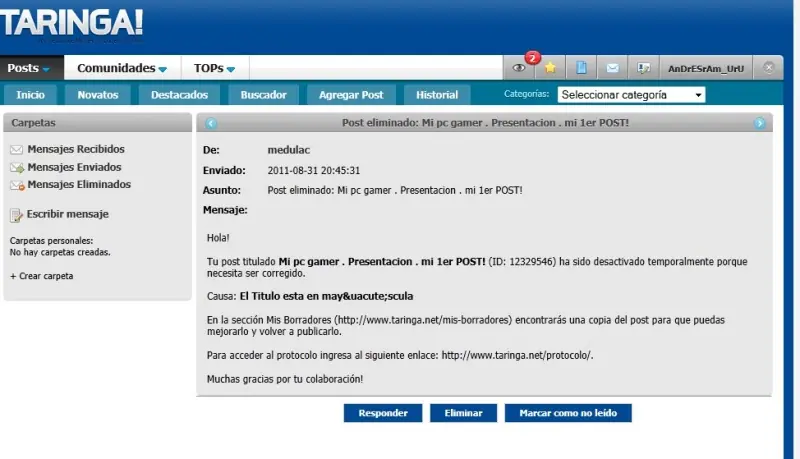This screenshot has width=800, height=459.
Task: Click the mis-borradores URL in message
Action: click(423, 320)
